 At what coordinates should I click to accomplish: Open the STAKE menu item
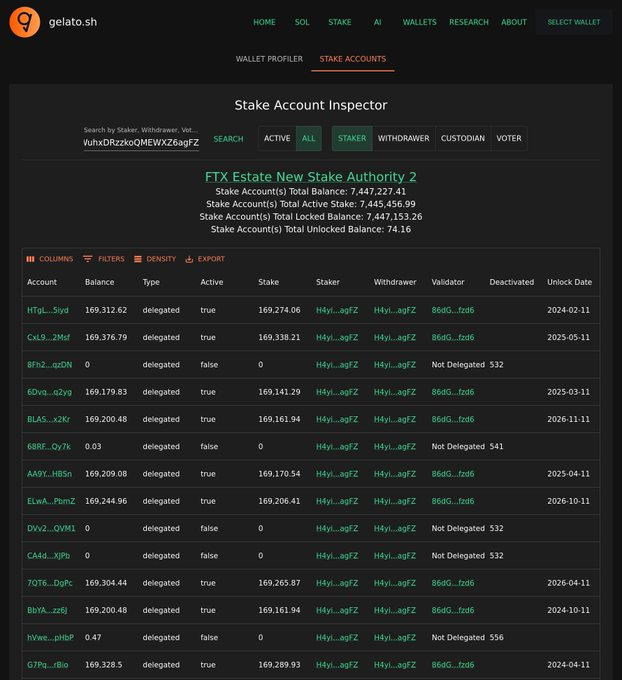(x=340, y=22)
